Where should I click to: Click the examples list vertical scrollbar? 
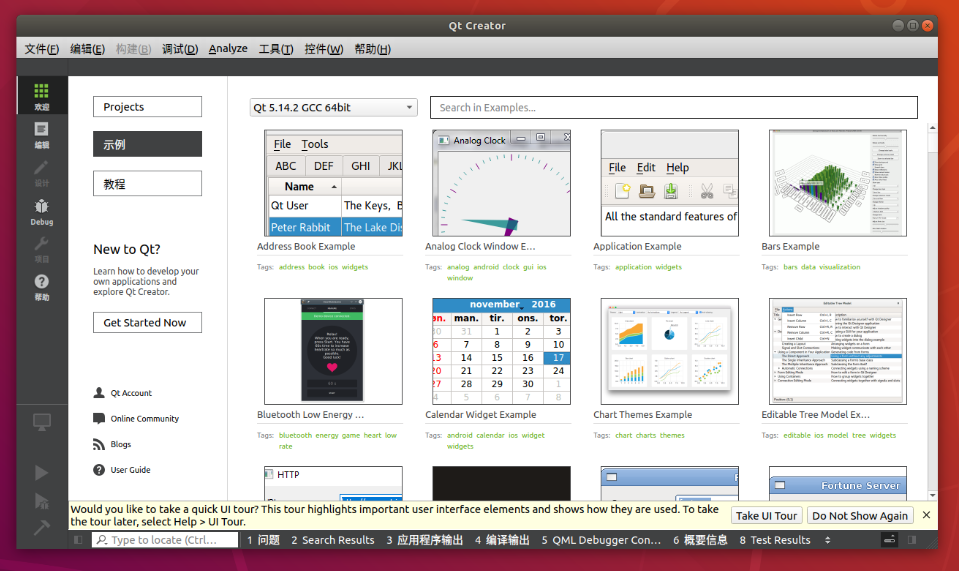coord(932,300)
